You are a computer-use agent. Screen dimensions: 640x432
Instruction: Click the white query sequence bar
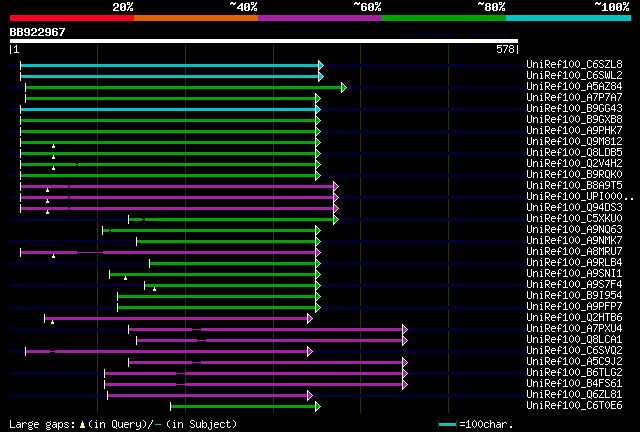[264, 41]
